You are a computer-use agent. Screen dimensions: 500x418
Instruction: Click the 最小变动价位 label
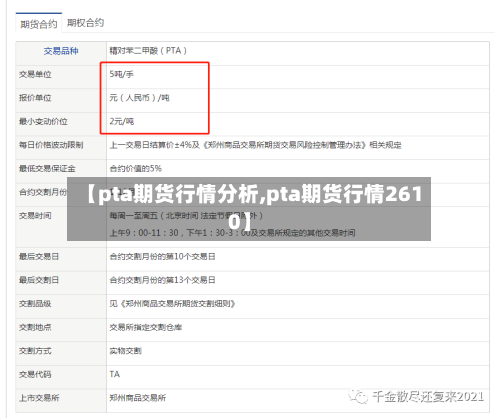pyautogui.click(x=43, y=121)
